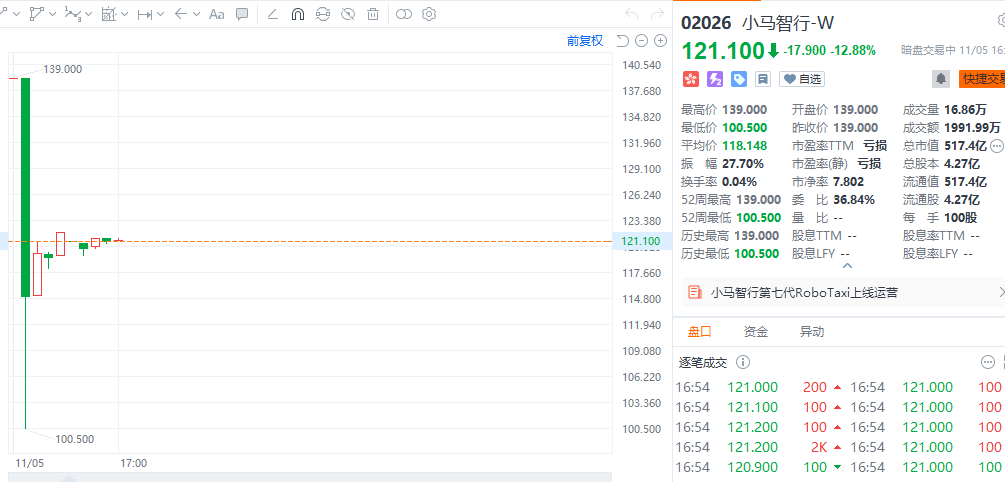
Task: Click the 100.500 low price label on chart
Action: pyautogui.click(x=74, y=439)
